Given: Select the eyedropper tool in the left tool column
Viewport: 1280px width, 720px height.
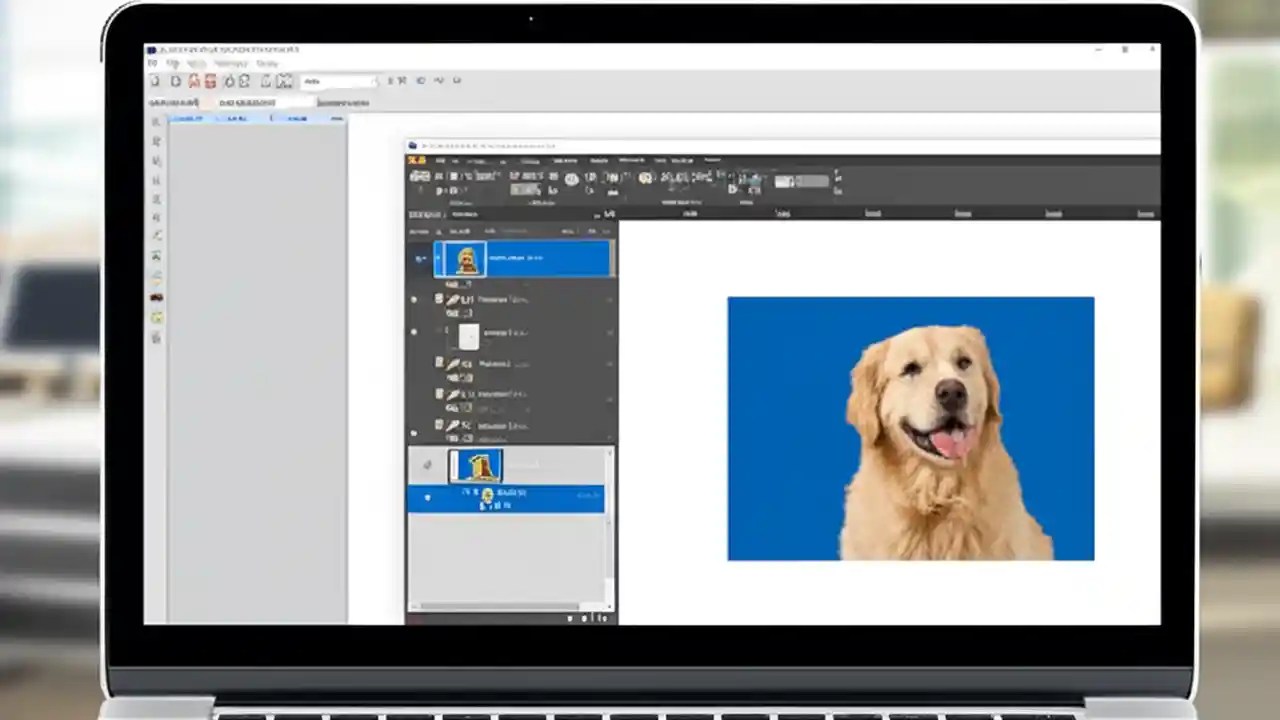Looking at the screenshot, I should click(156, 237).
